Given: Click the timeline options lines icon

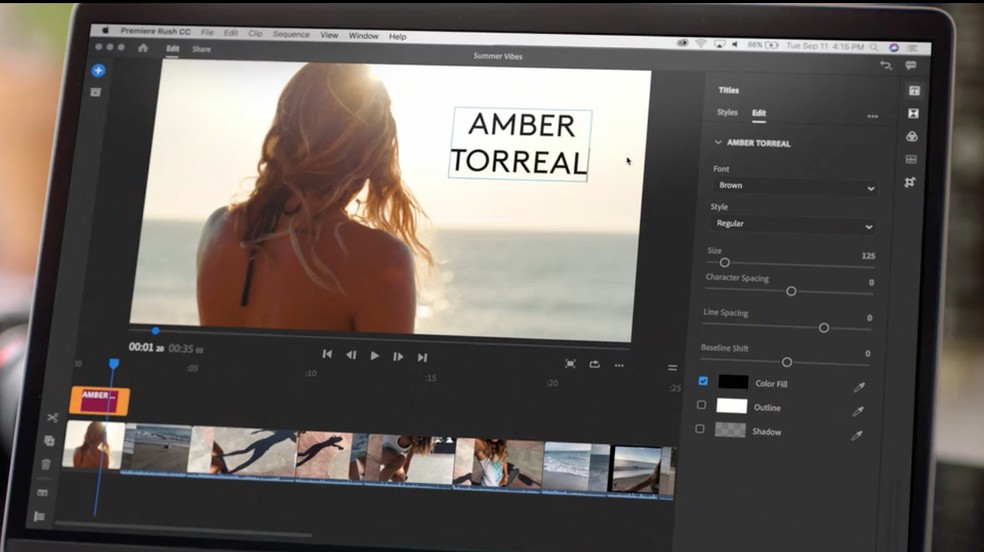Looking at the screenshot, I should pos(672,368).
